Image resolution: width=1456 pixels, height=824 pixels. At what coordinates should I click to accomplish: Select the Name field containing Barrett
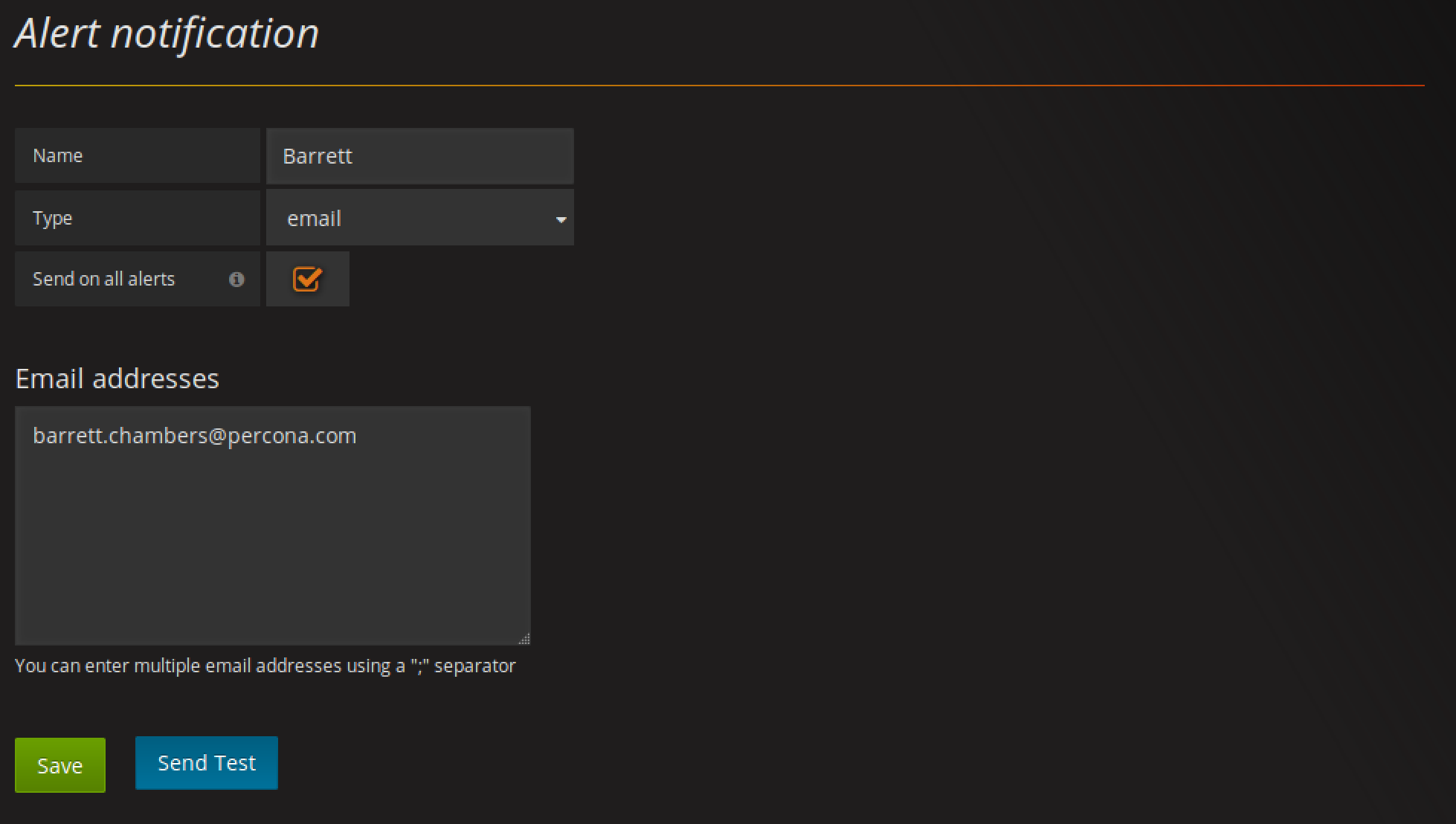tap(420, 155)
